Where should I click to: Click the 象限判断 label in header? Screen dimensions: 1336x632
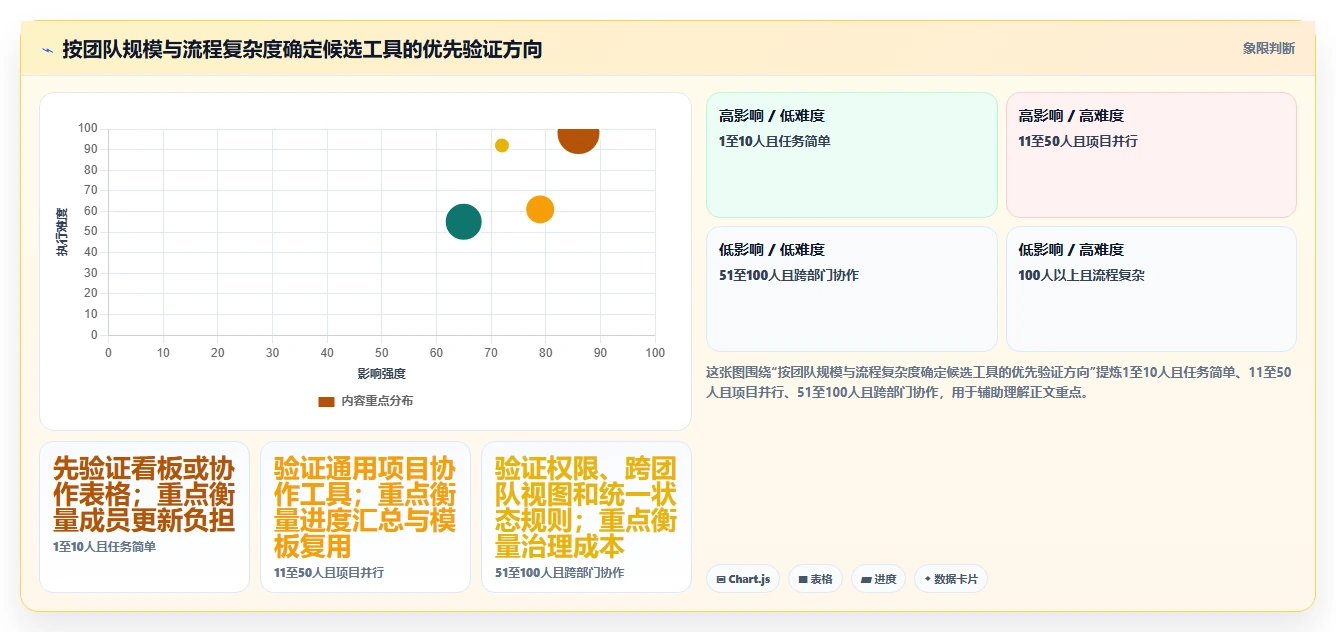pyautogui.click(x=1268, y=48)
